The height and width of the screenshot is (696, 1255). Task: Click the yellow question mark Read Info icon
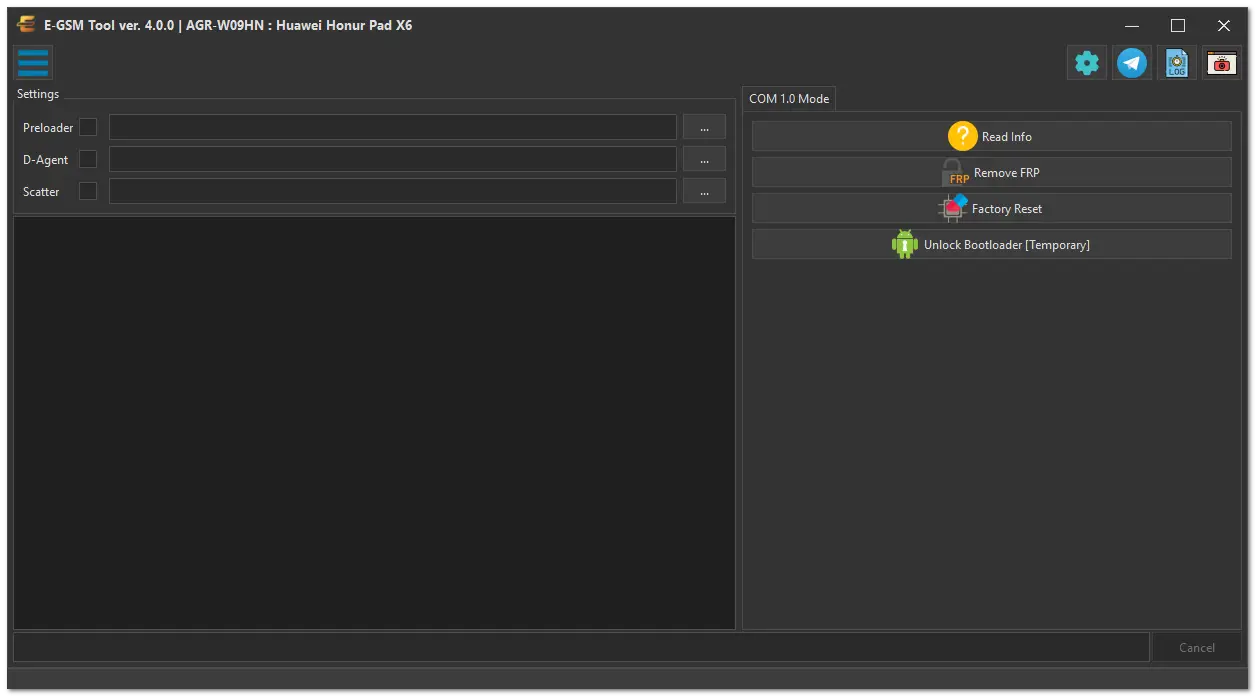(962, 136)
